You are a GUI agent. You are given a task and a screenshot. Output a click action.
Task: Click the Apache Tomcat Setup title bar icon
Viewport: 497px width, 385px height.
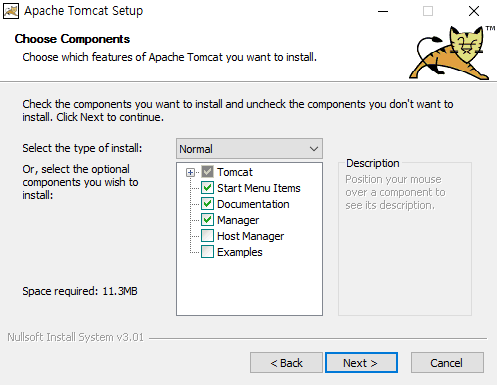click(x=11, y=11)
